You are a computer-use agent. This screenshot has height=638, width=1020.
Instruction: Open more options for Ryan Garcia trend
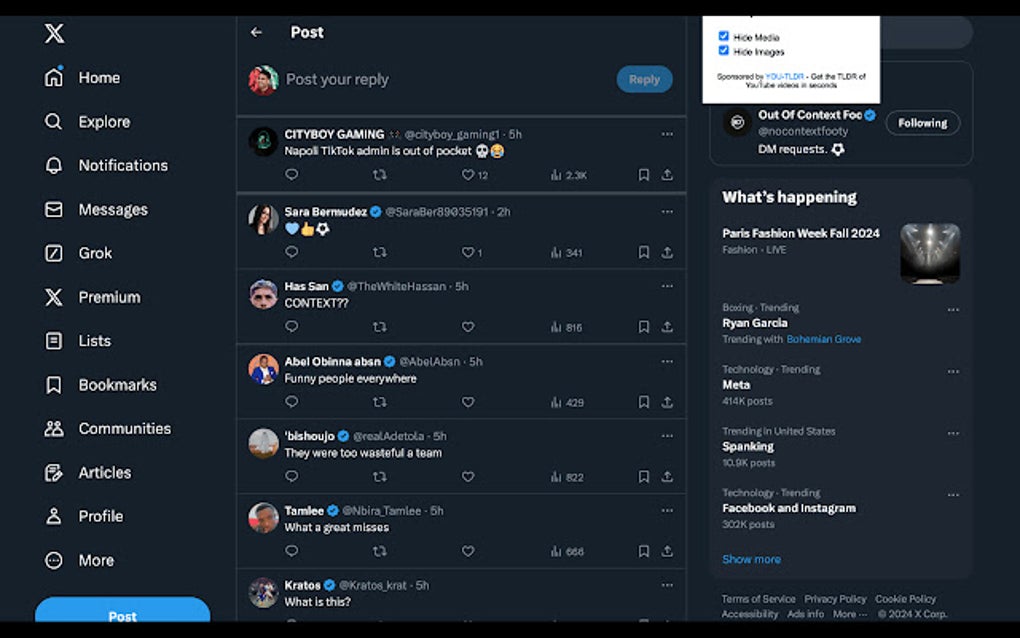click(952, 310)
